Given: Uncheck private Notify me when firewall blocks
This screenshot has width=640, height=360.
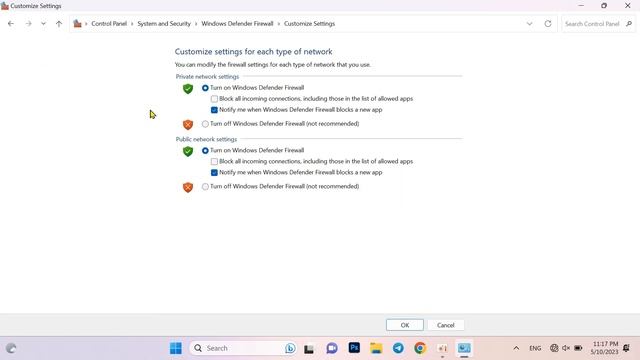Looking at the screenshot, I should [x=214, y=110].
